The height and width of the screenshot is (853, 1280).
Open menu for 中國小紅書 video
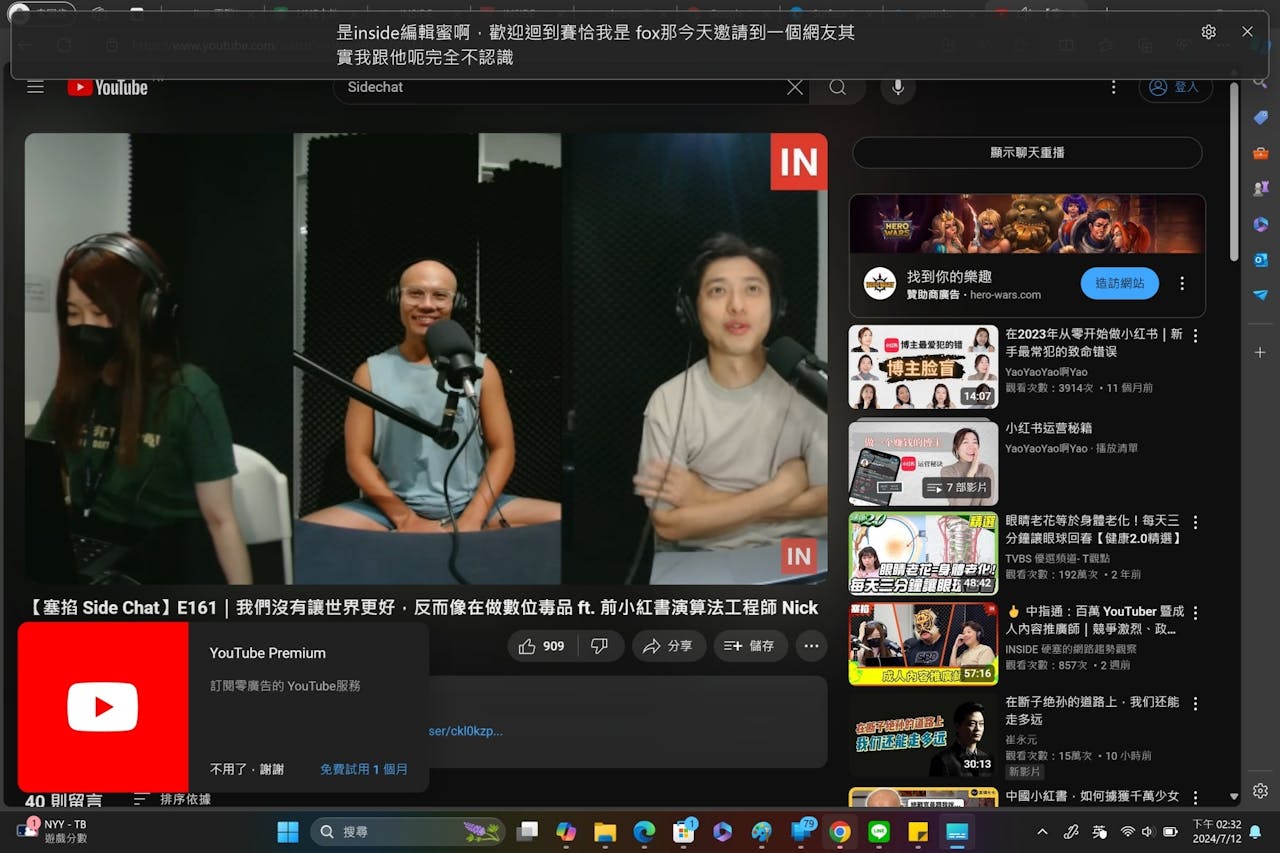[x=1195, y=797]
